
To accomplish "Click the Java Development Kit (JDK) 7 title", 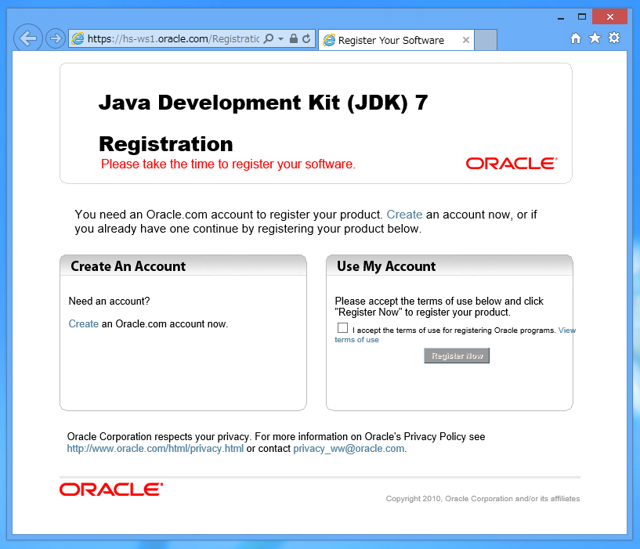I will 263,102.
